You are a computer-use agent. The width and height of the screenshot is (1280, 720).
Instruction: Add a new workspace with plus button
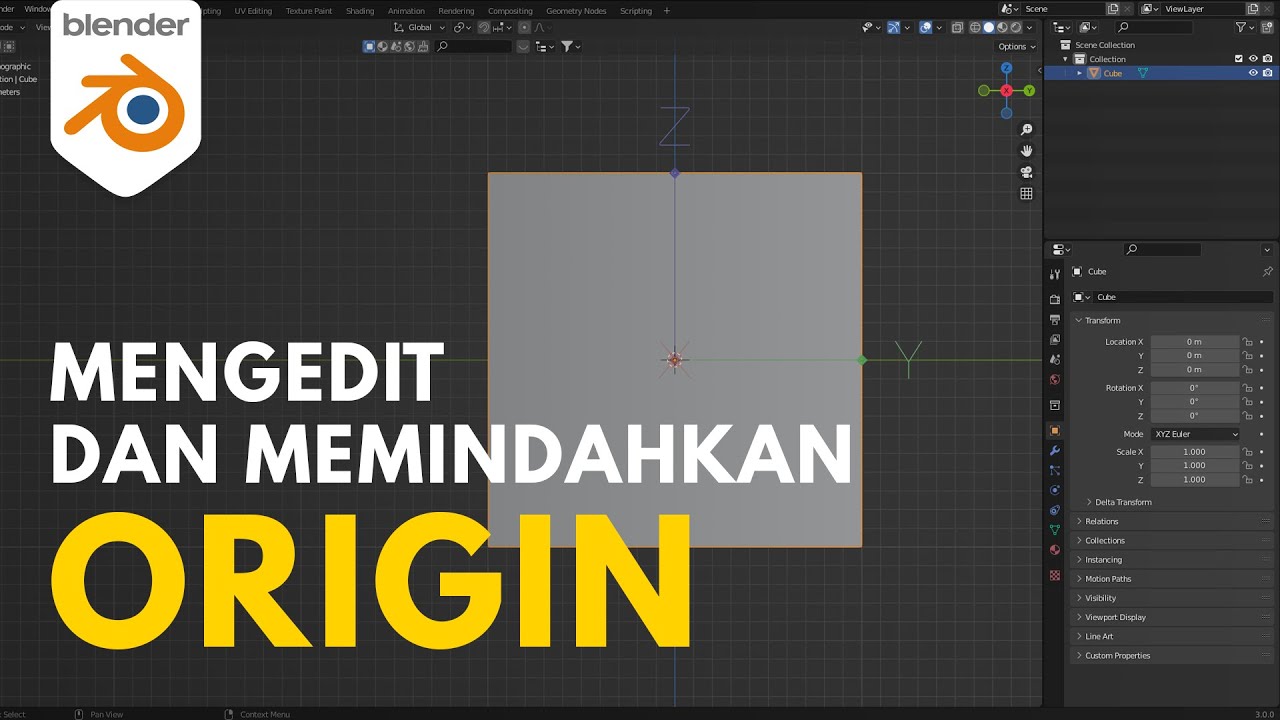click(667, 11)
